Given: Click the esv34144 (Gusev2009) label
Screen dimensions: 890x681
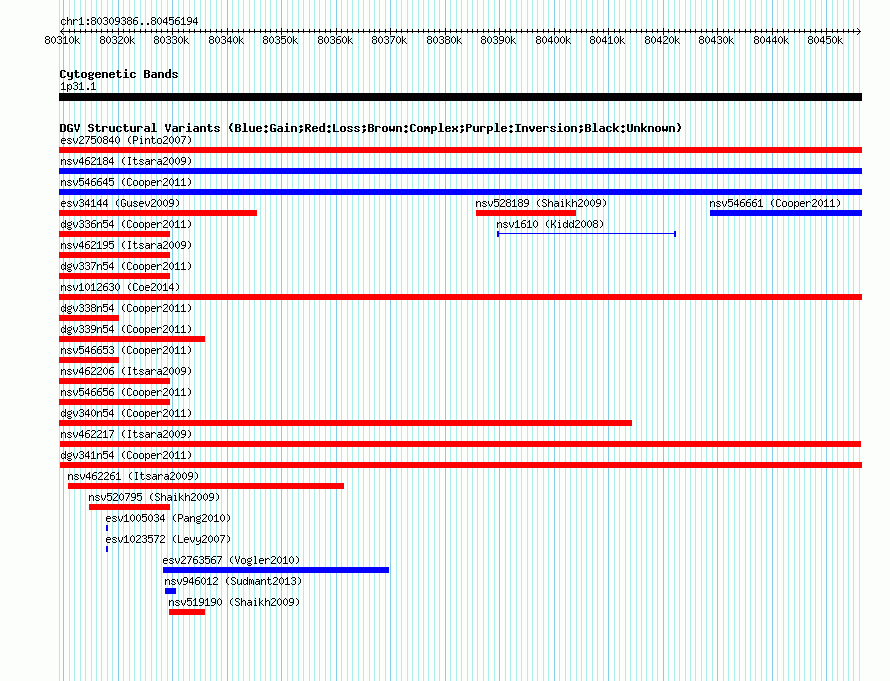Looking at the screenshot, I should (120, 203).
